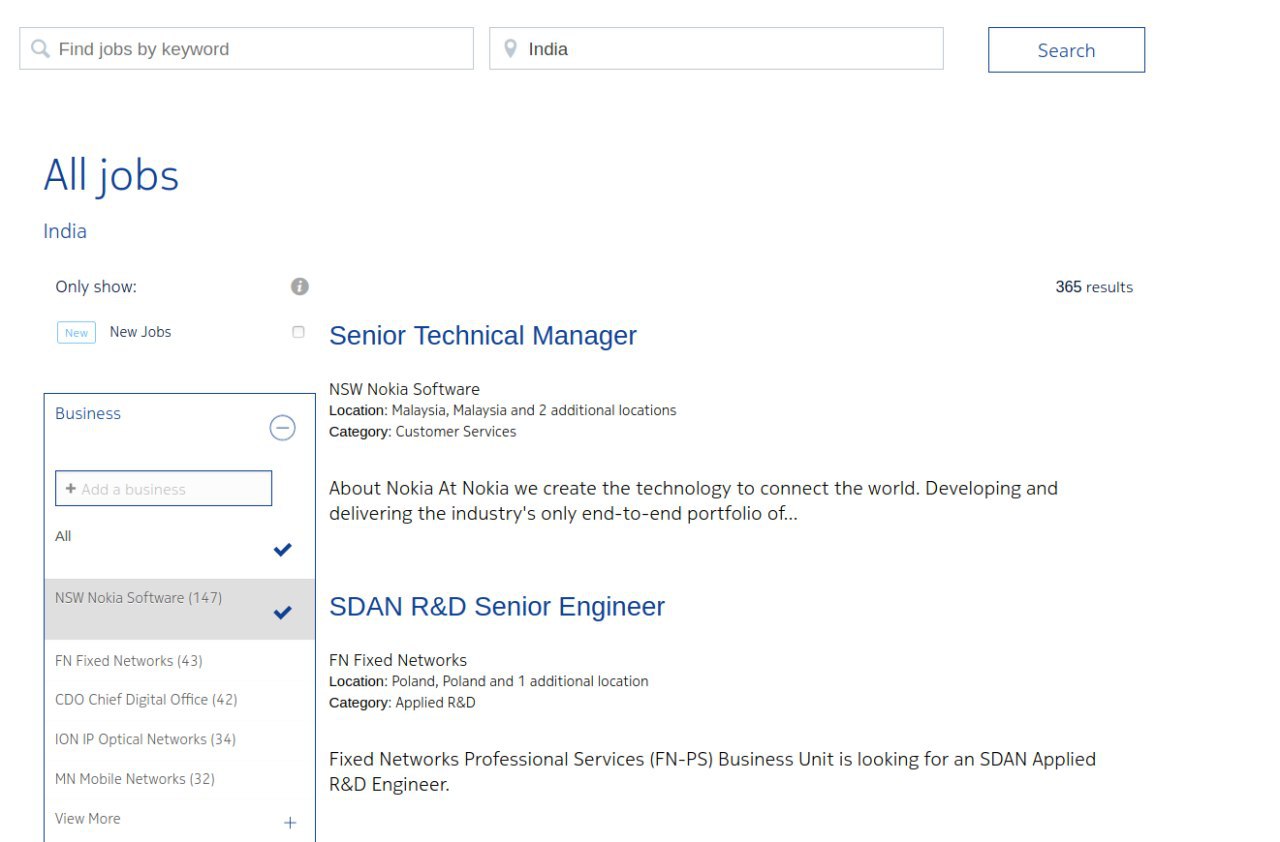Click the Search button
The image size is (1280, 842).
point(1066,50)
